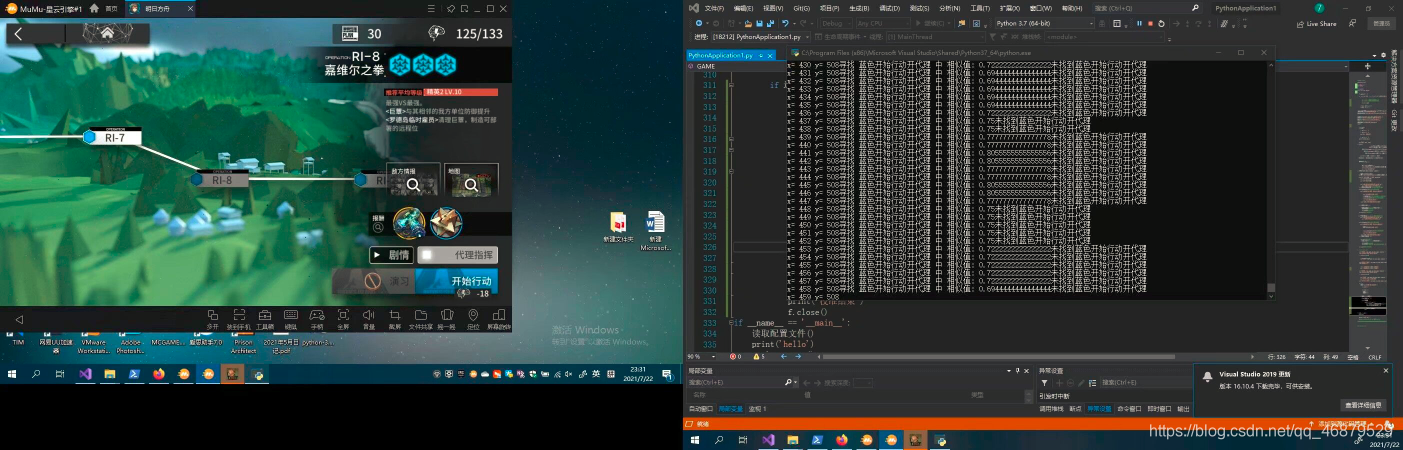
Task: Open MuMu cast-to-phone tool
Action: click(x=239, y=318)
